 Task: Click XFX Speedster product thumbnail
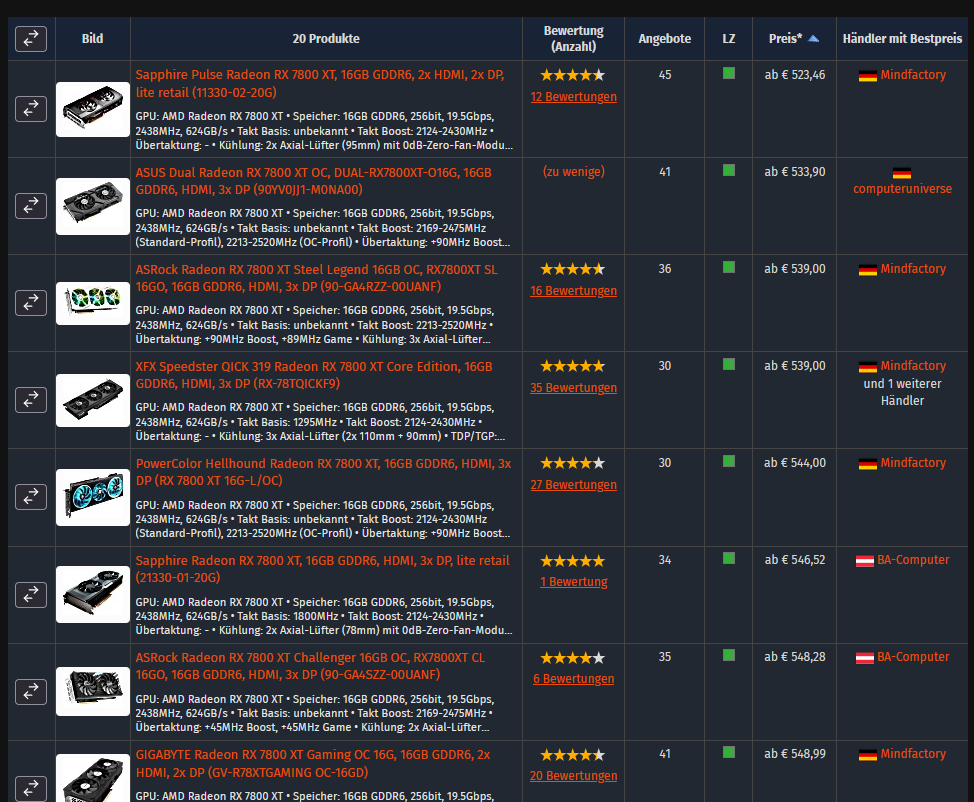point(93,400)
